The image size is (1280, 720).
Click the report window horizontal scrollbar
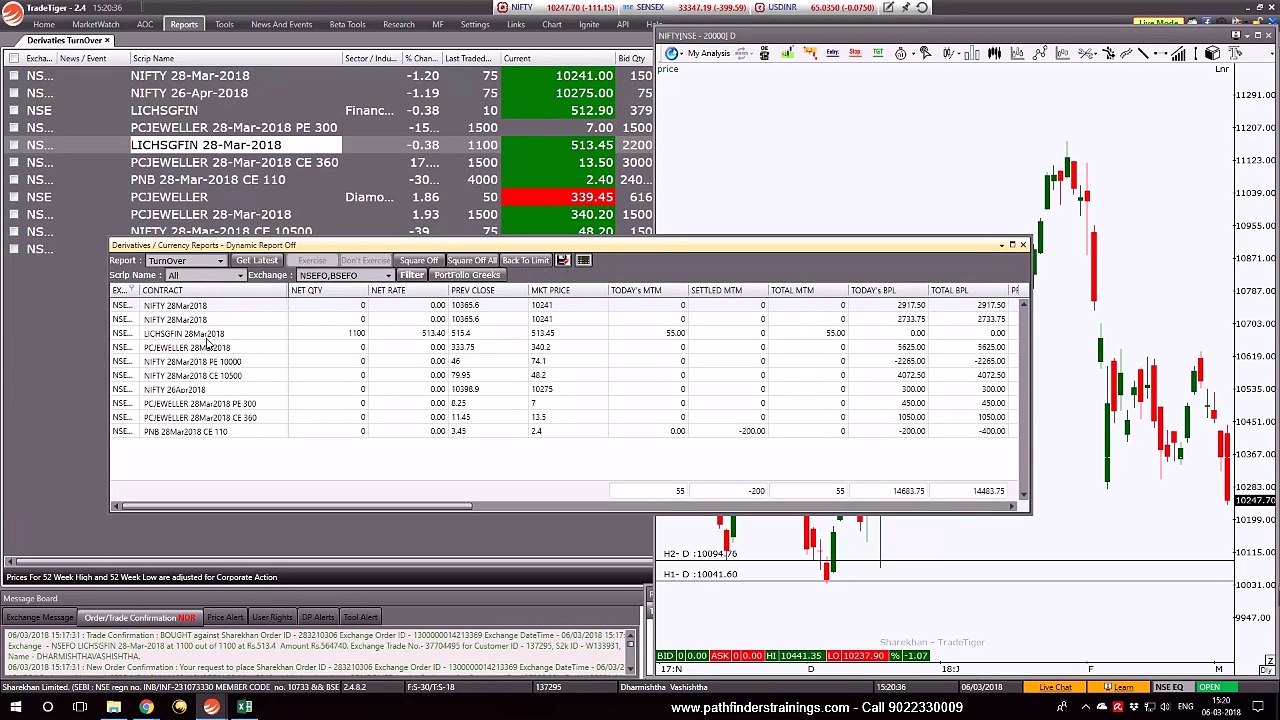[296, 506]
